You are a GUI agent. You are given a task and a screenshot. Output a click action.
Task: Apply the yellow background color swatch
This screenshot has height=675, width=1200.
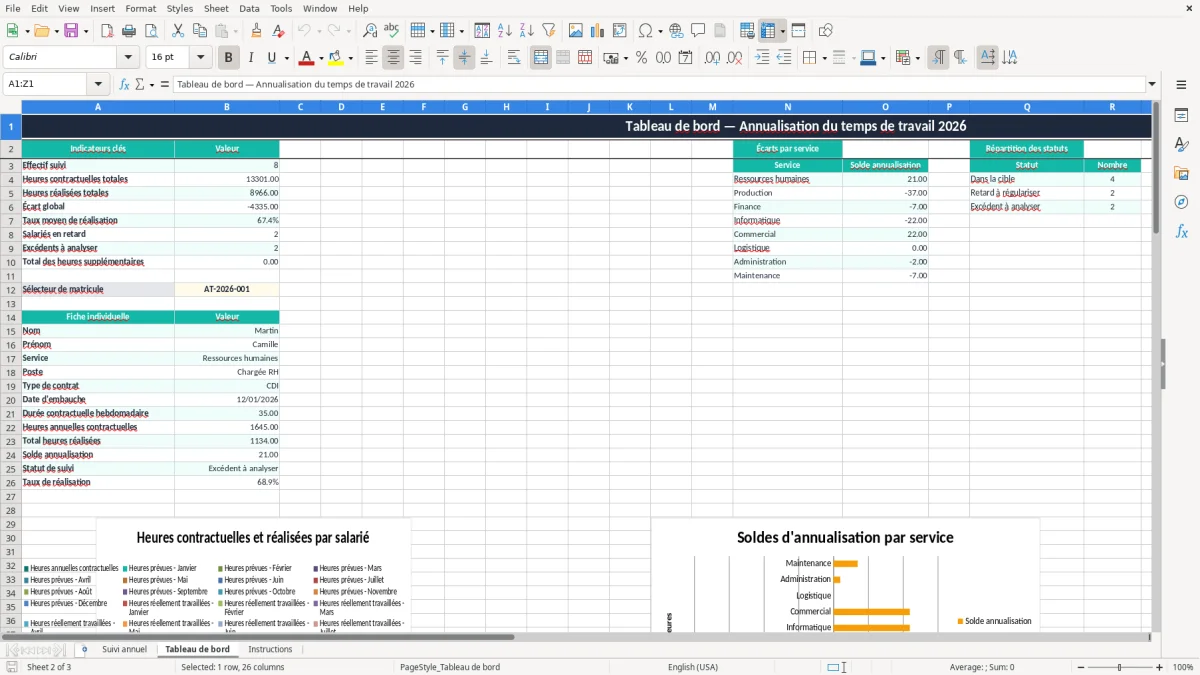tap(336, 58)
